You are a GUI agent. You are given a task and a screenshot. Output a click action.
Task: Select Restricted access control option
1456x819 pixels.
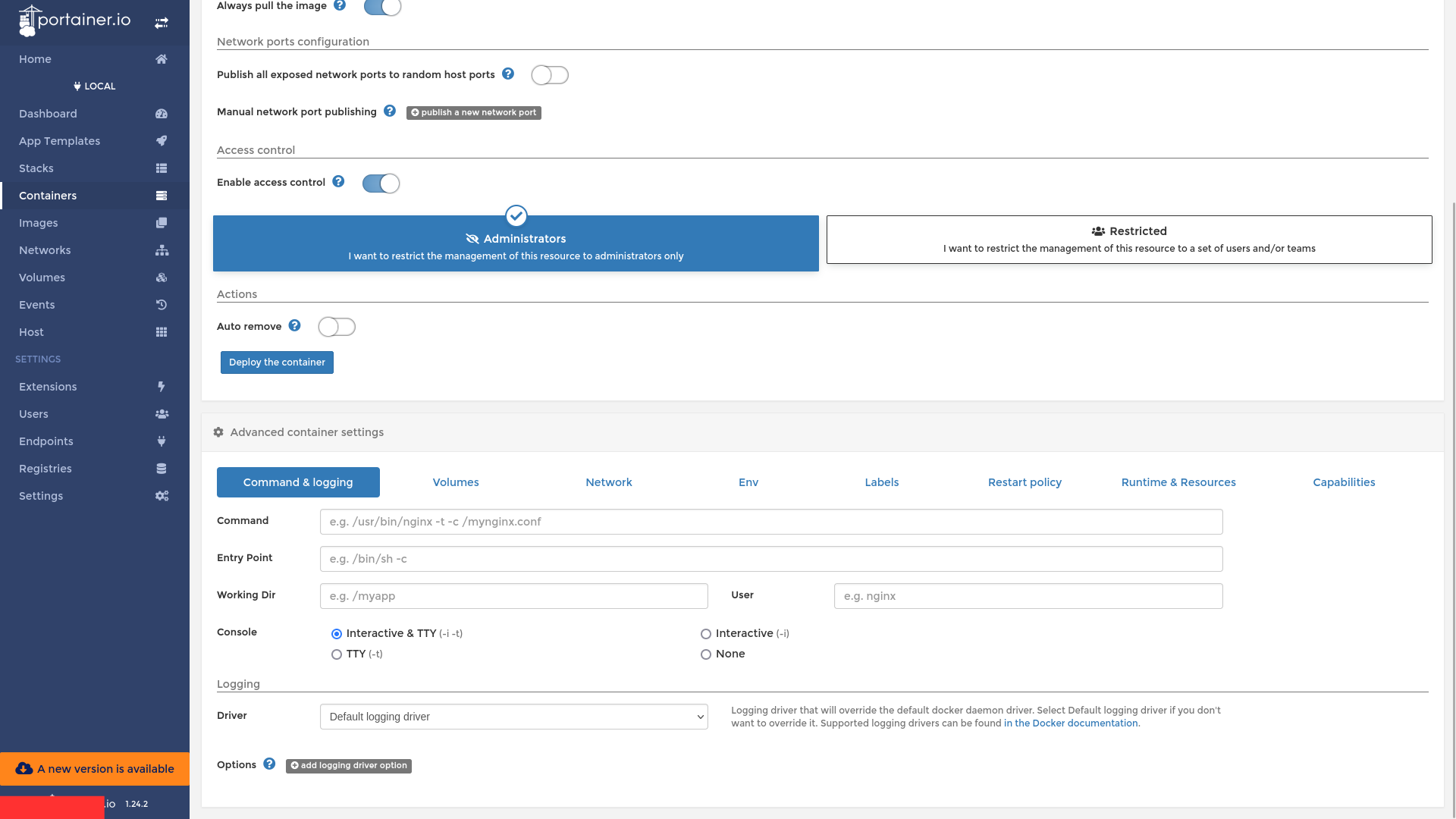point(1129,239)
